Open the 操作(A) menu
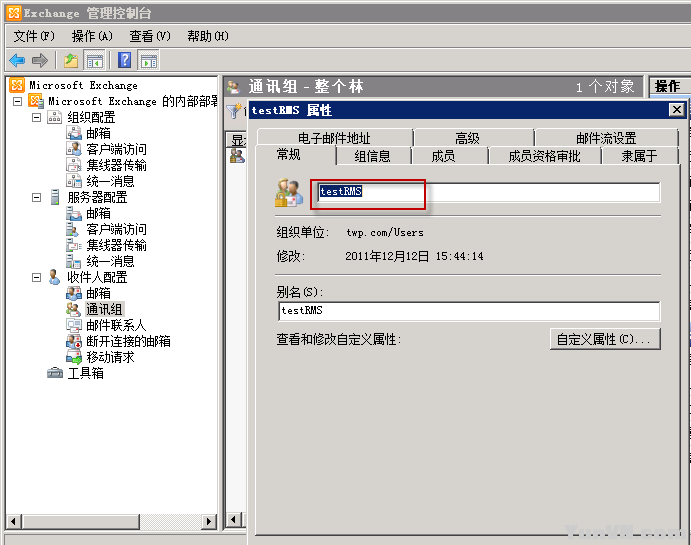691x545 pixels. [92, 36]
